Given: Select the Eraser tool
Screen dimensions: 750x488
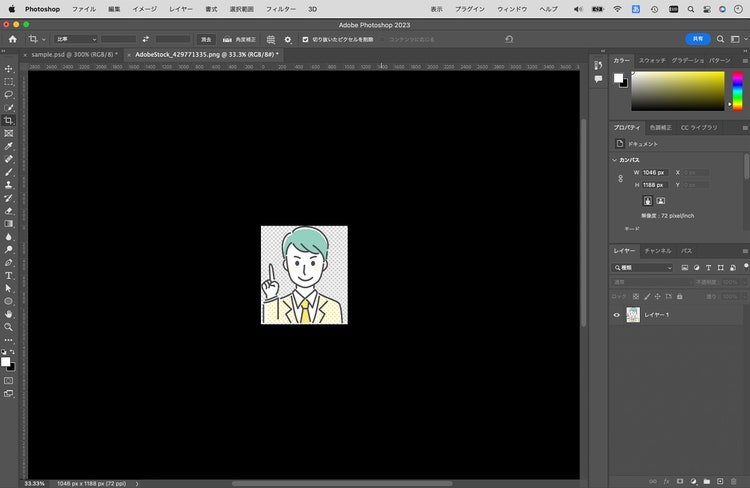Looking at the screenshot, I should coord(9,211).
